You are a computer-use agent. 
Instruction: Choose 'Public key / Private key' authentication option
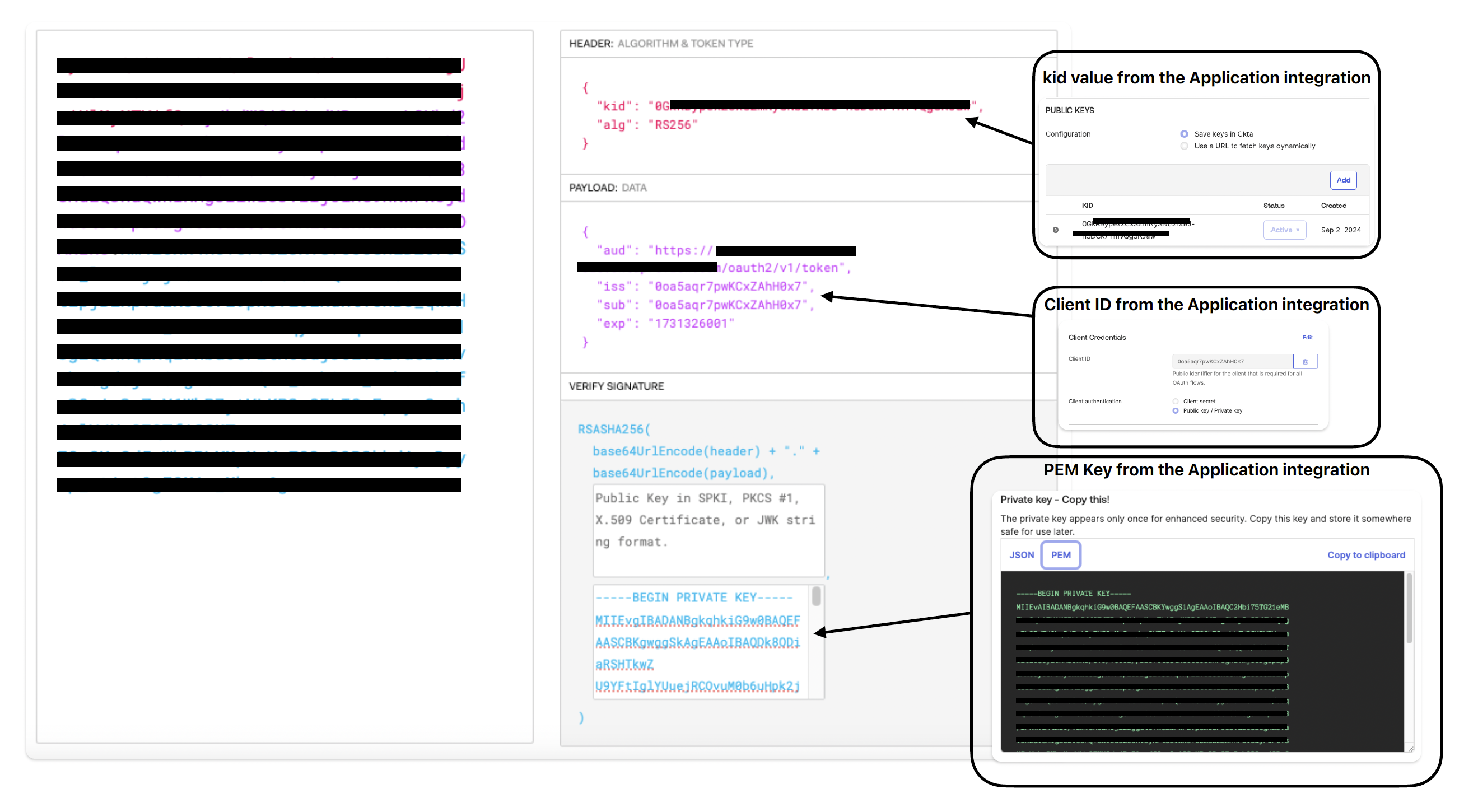coord(1176,411)
